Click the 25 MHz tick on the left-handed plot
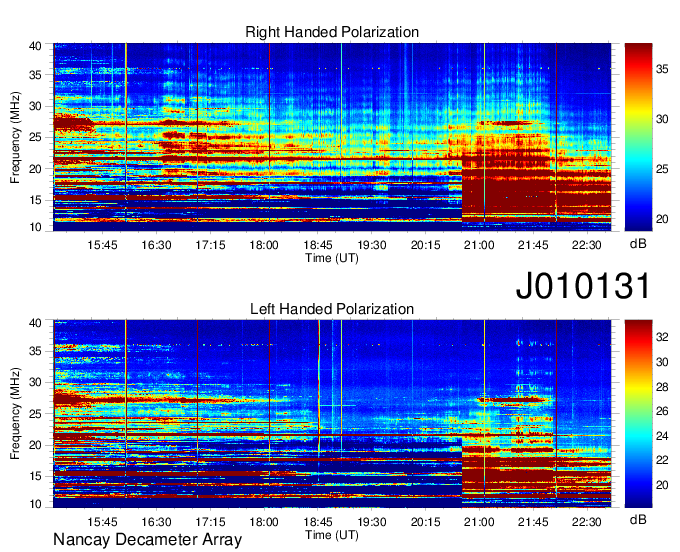This screenshot has width=680, height=552. click(35, 414)
